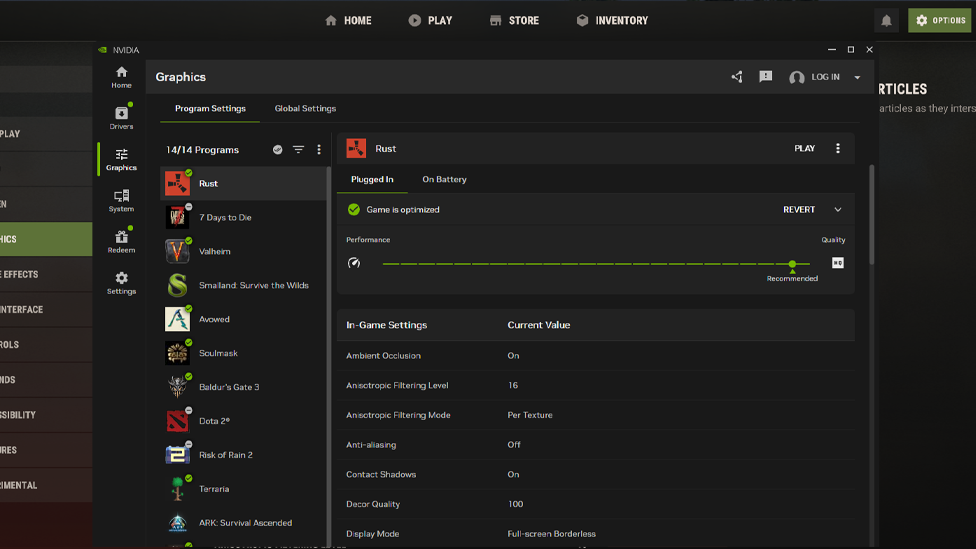Select Smalland: Survive the Wilds program
The image size is (976, 549).
pos(243,285)
